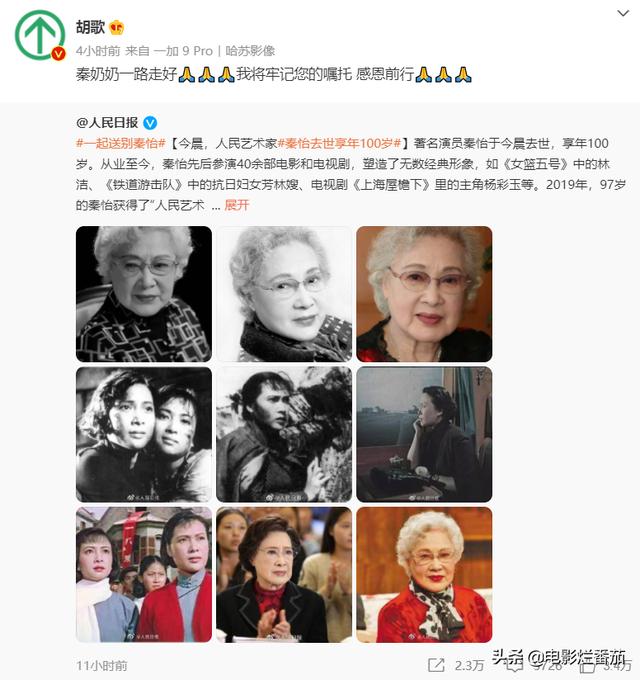Expand full text via 展开 link
This screenshot has width=640, height=680.
pyautogui.click(x=236, y=205)
